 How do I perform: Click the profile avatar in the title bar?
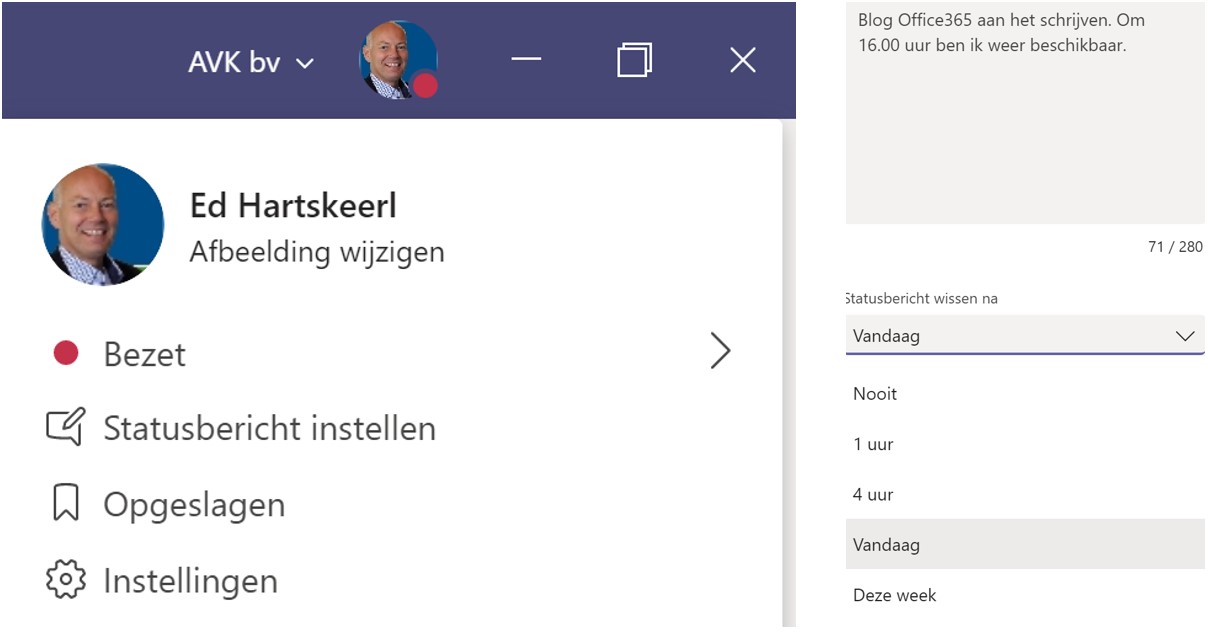coord(395,60)
